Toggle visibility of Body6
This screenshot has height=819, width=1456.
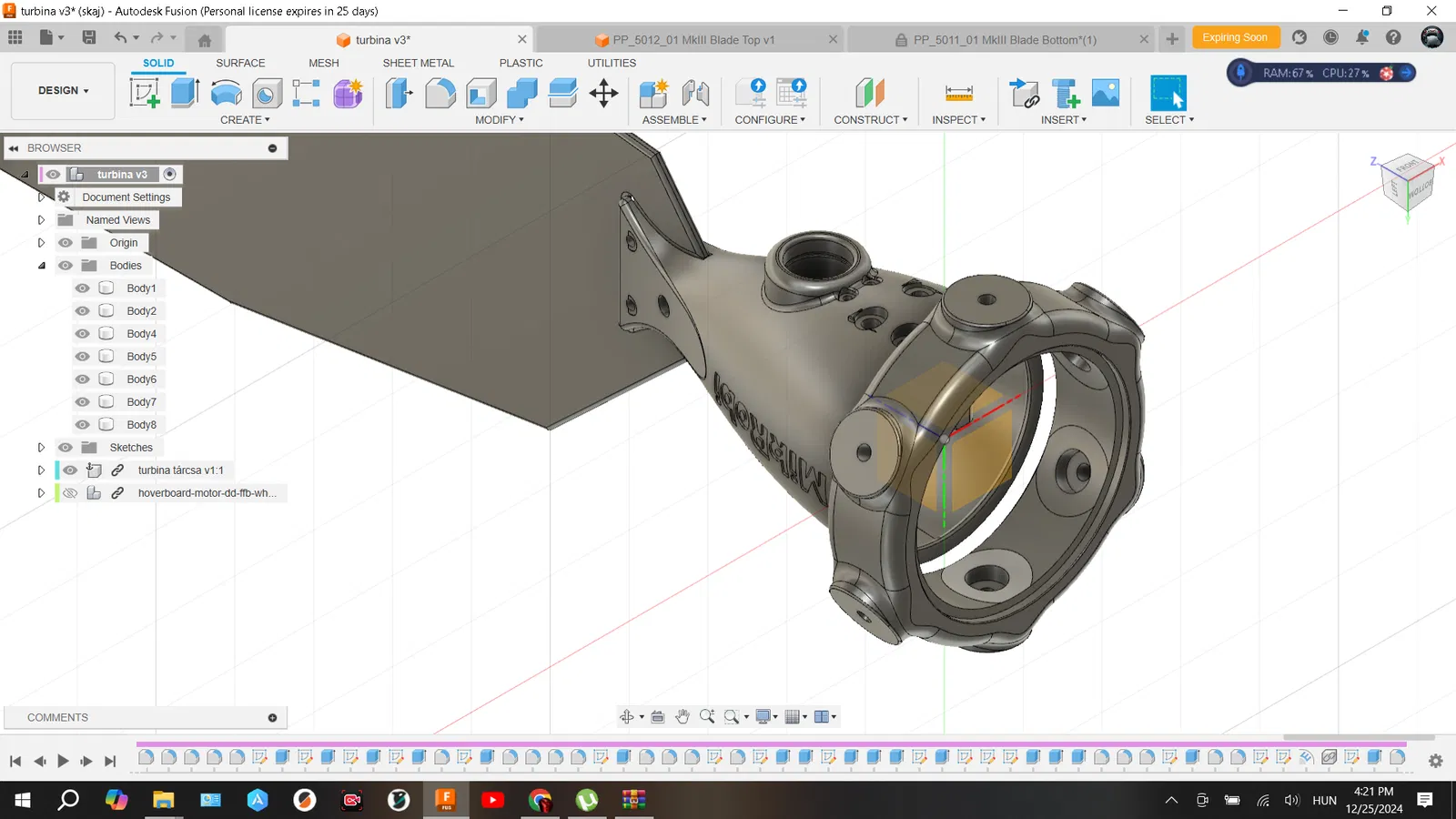[x=83, y=379]
